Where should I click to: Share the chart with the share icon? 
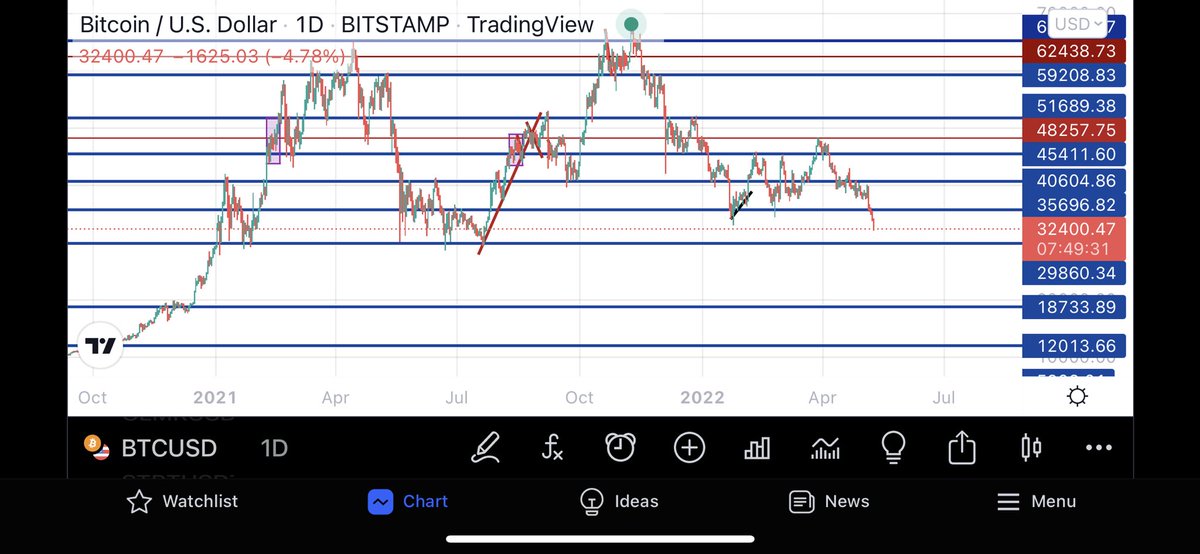[x=961, y=447]
